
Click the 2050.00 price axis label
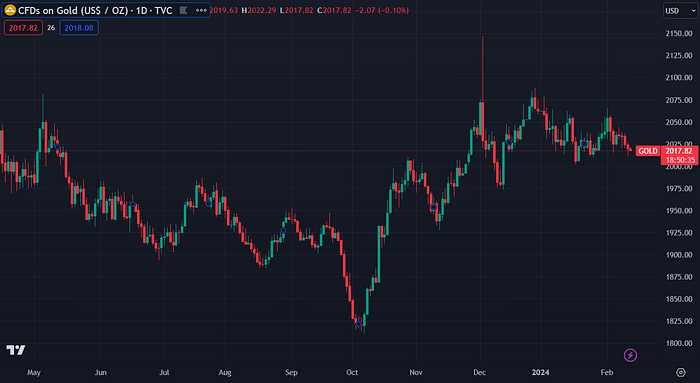point(679,122)
